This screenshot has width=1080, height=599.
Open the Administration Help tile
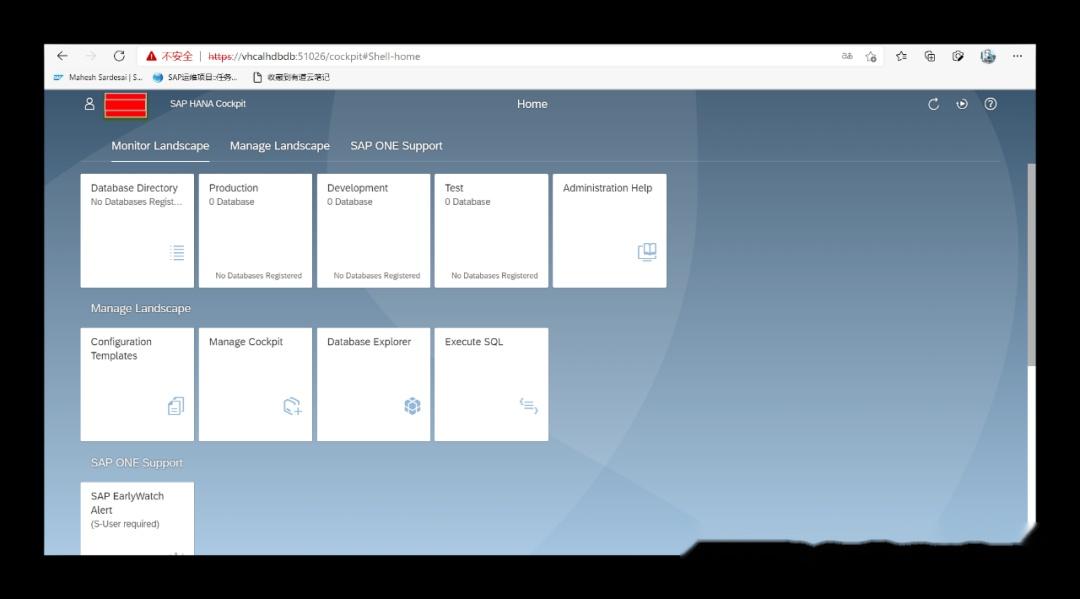pyautogui.click(x=610, y=231)
